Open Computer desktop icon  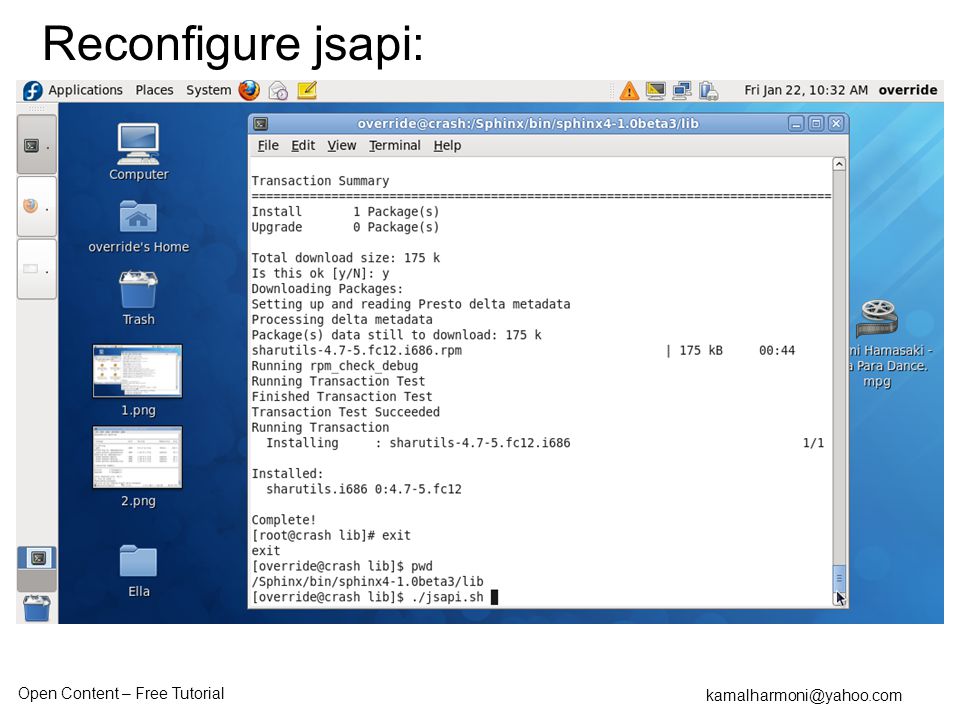[138, 152]
